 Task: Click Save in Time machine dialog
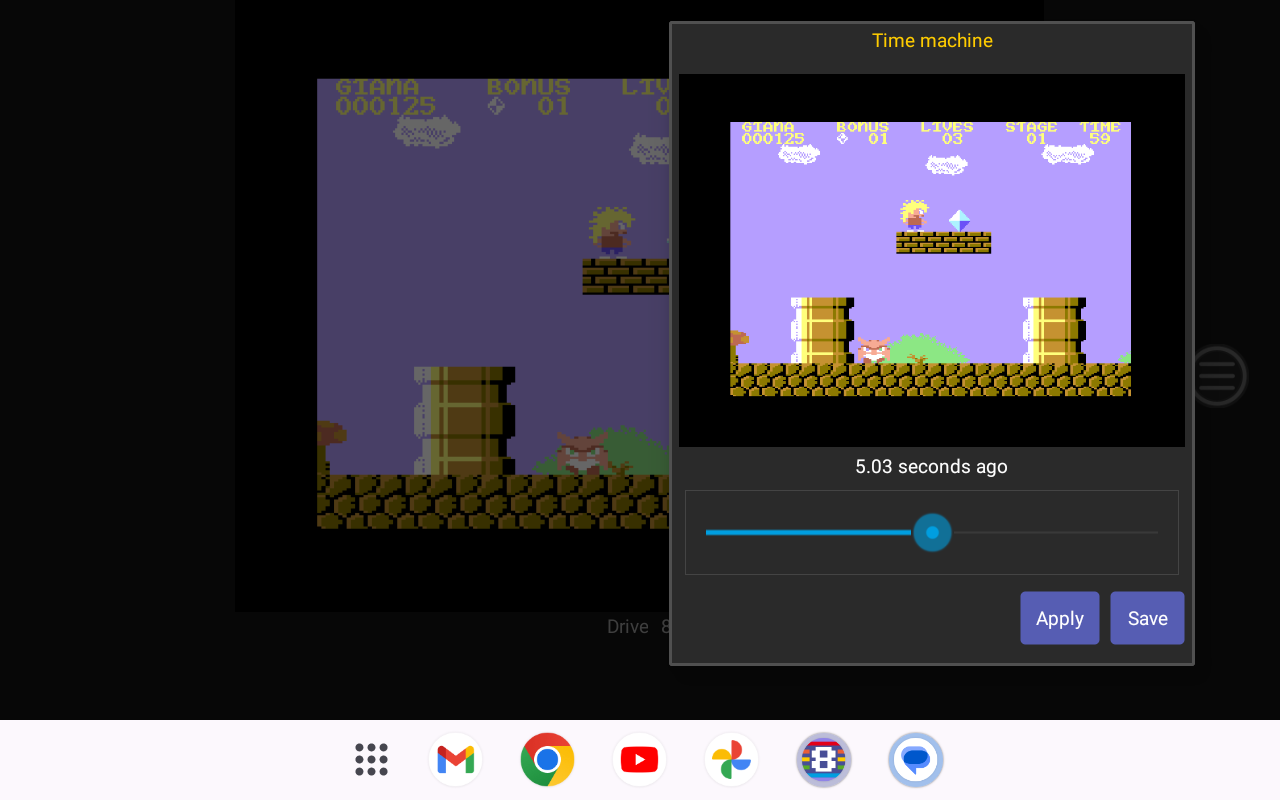click(1147, 618)
